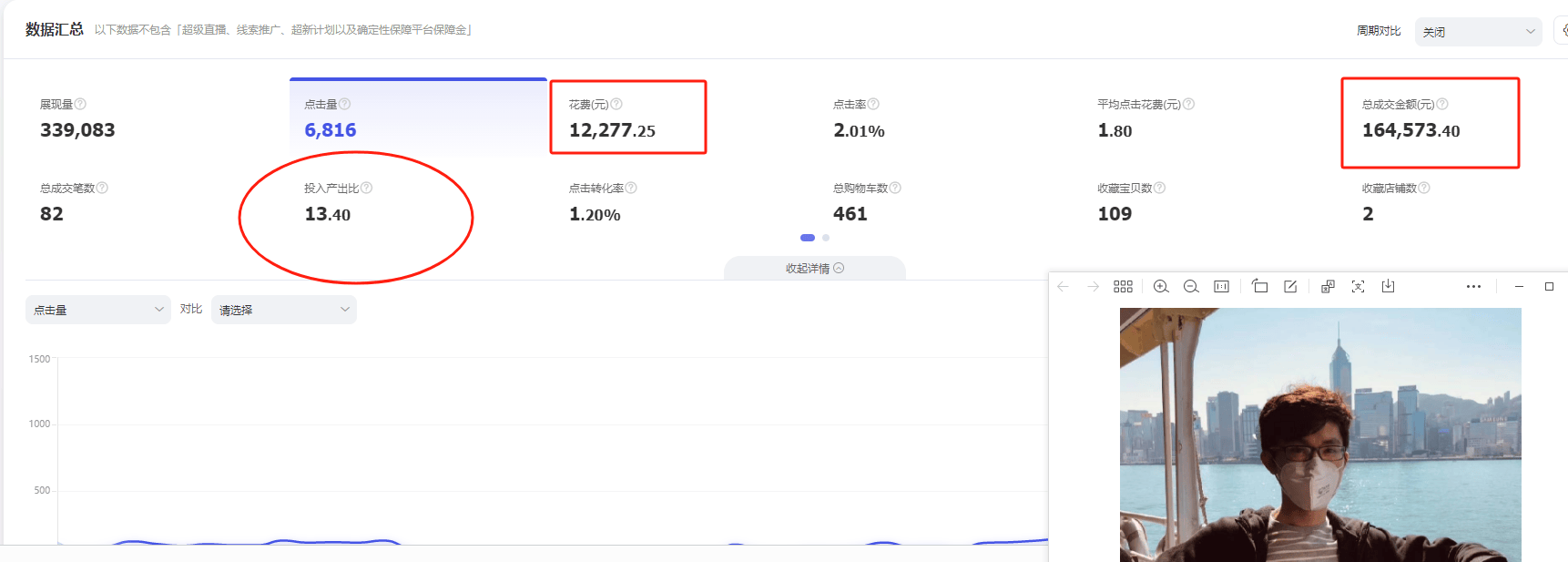
Task: Click the translate image text icon
Action: point(1328,287)
